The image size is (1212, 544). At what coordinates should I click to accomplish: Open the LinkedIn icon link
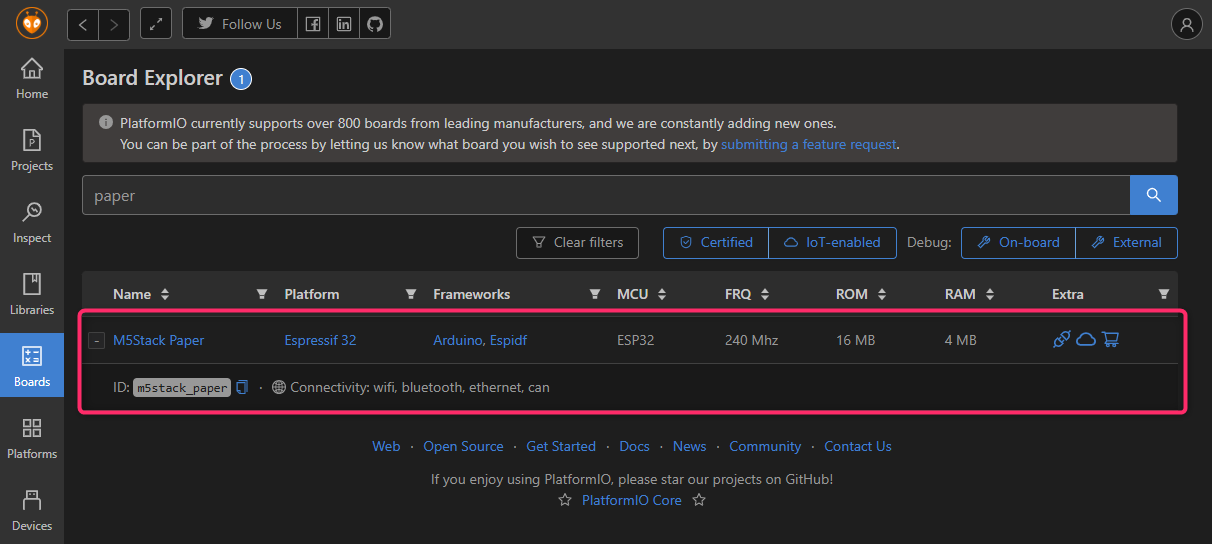(344, 24)
